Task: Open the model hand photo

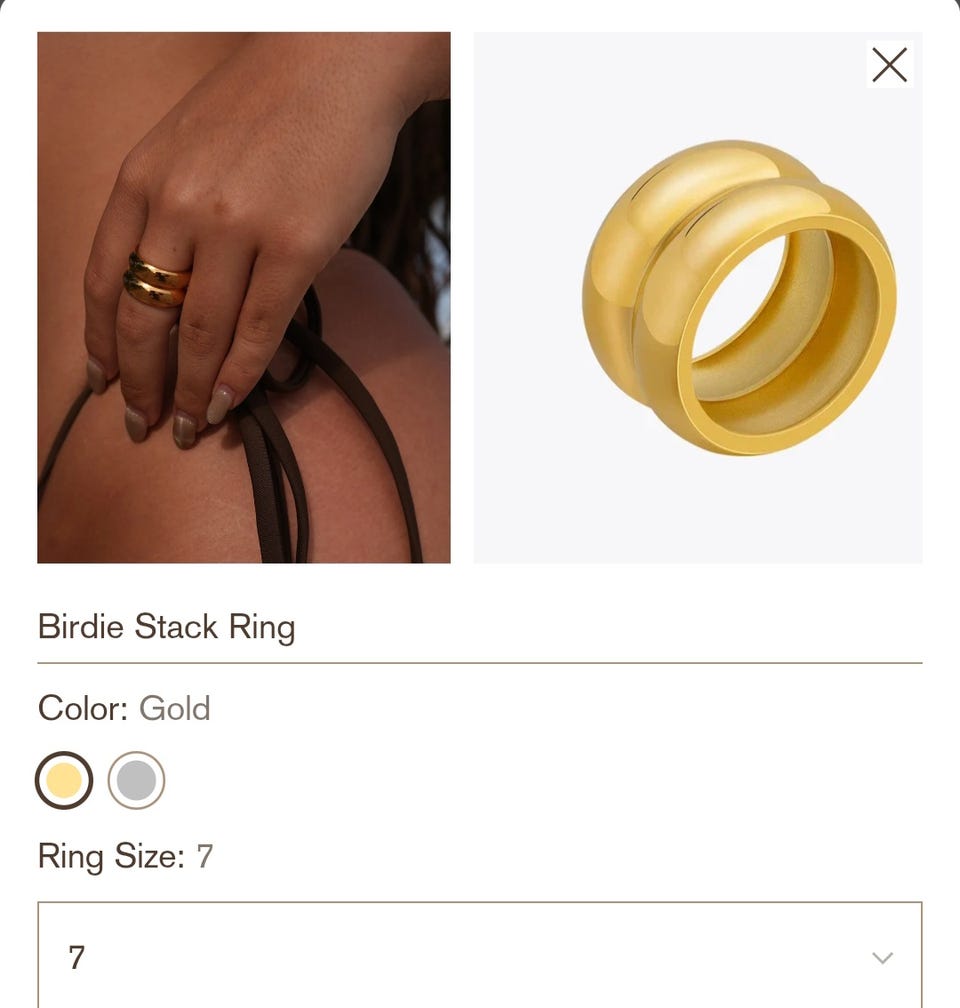Action: pyautogui.click(x=244, y=298)
